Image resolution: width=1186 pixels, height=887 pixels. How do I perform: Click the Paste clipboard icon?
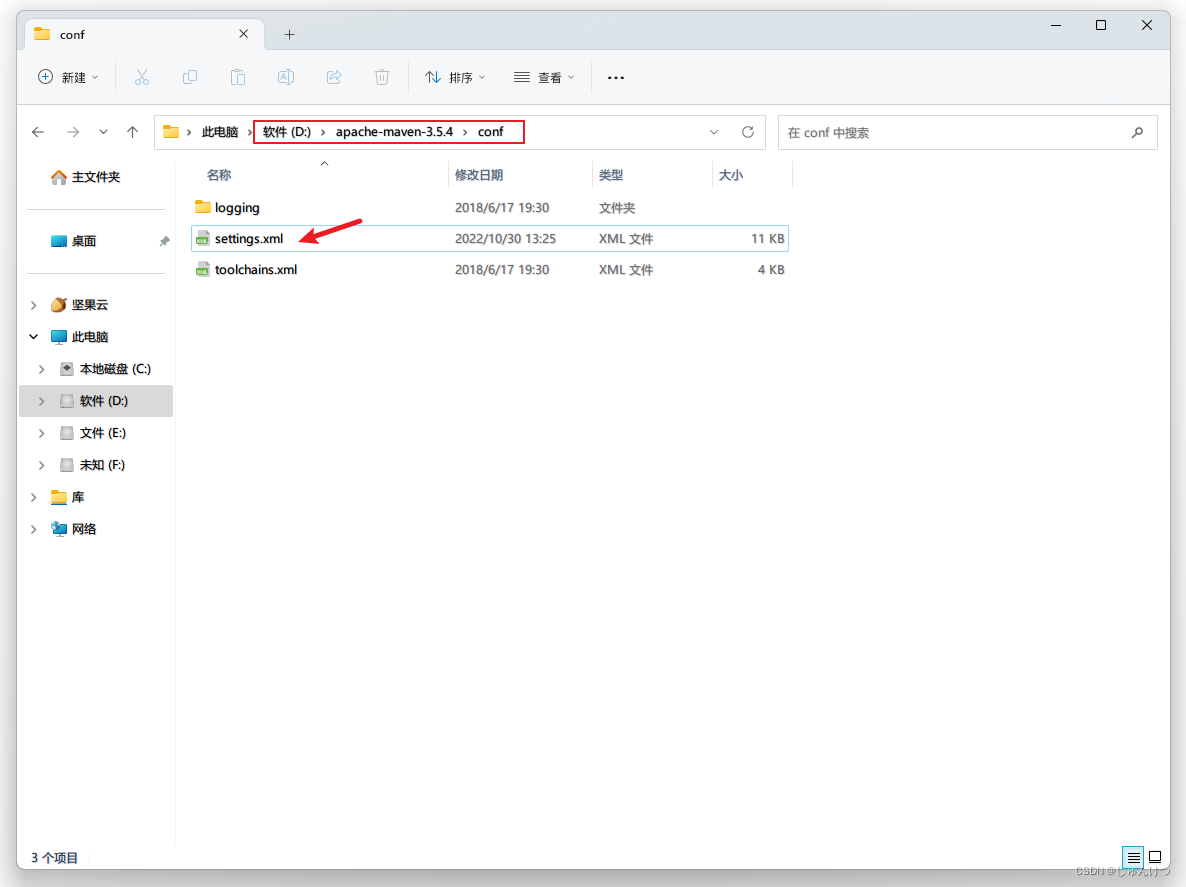click(238, 77)
